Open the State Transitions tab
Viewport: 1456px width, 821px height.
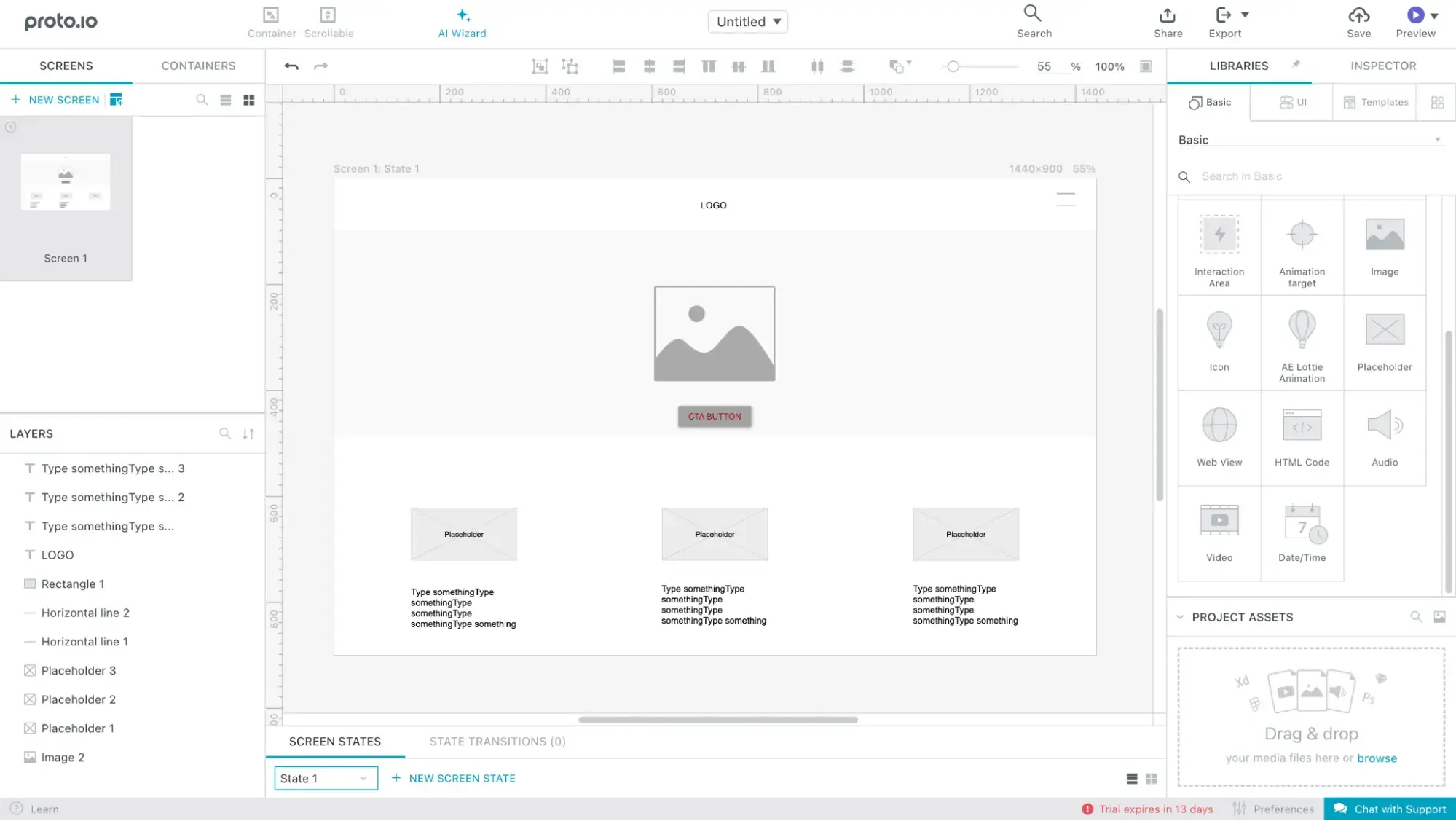coord(497,742)
